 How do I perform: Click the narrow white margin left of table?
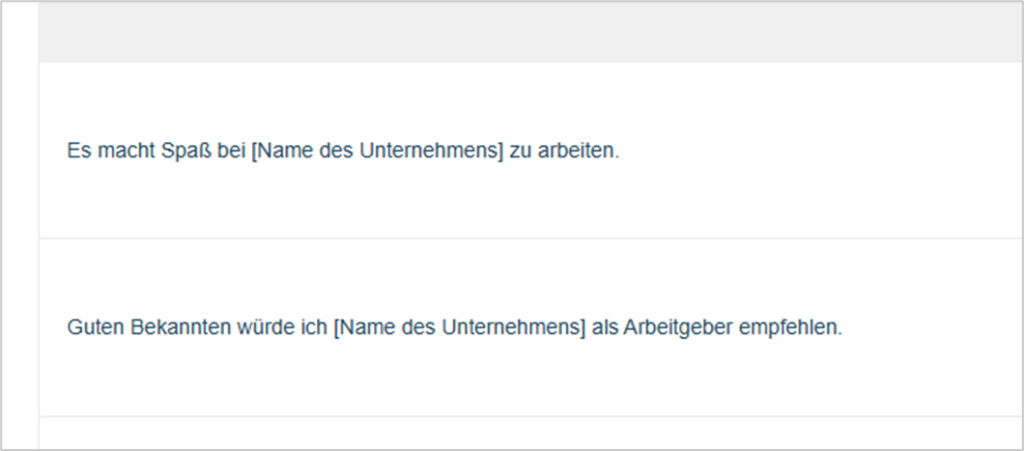(20, 226)
